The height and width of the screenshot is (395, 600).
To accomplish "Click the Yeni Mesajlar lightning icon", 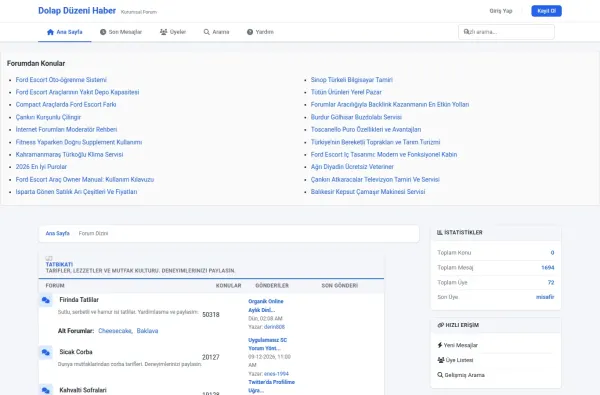I will click(440, 345).
